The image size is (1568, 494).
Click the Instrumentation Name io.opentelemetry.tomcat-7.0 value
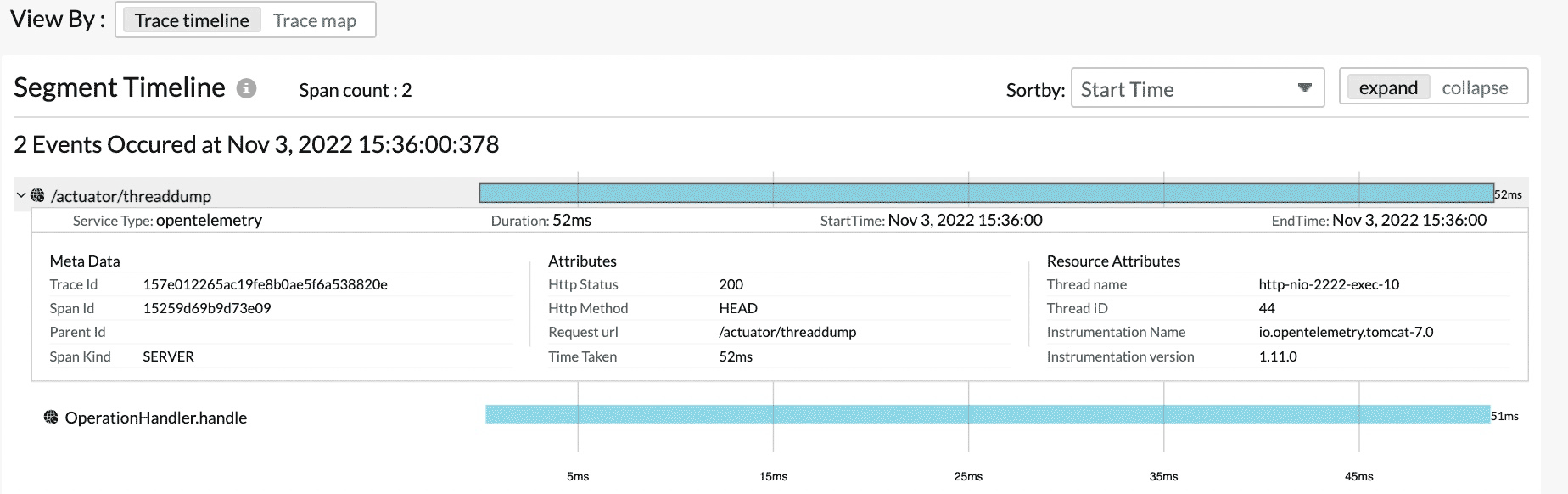(1346, 332)
